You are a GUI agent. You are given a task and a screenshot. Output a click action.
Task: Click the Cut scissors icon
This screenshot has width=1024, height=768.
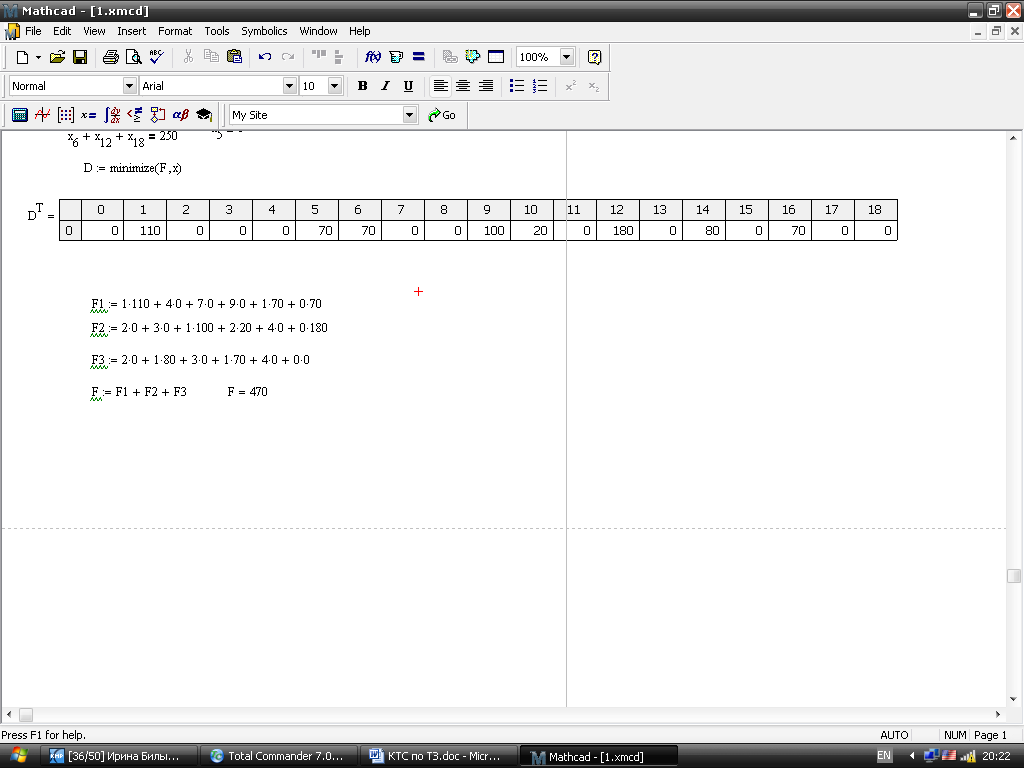(188, 57)
